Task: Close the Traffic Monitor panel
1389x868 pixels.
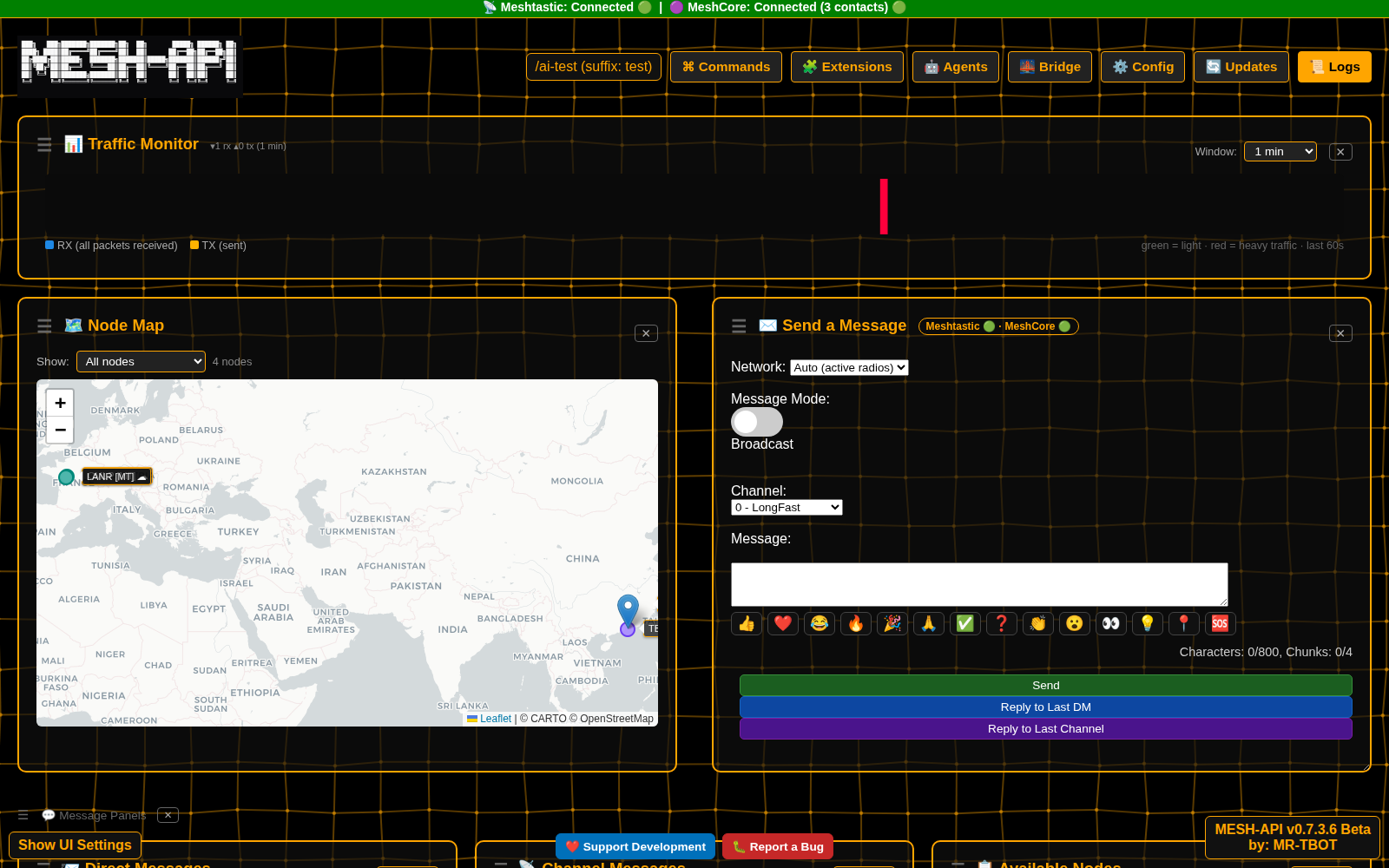Action: [x=1340, y=152]
